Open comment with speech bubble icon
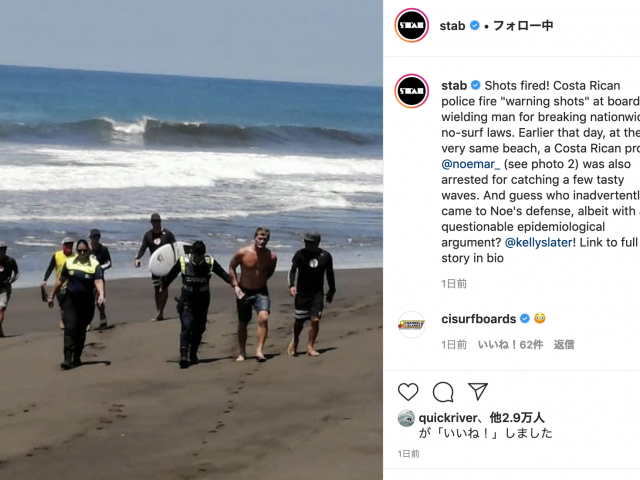Viewport: 640px width, 480px height. [x=443, y=392]
